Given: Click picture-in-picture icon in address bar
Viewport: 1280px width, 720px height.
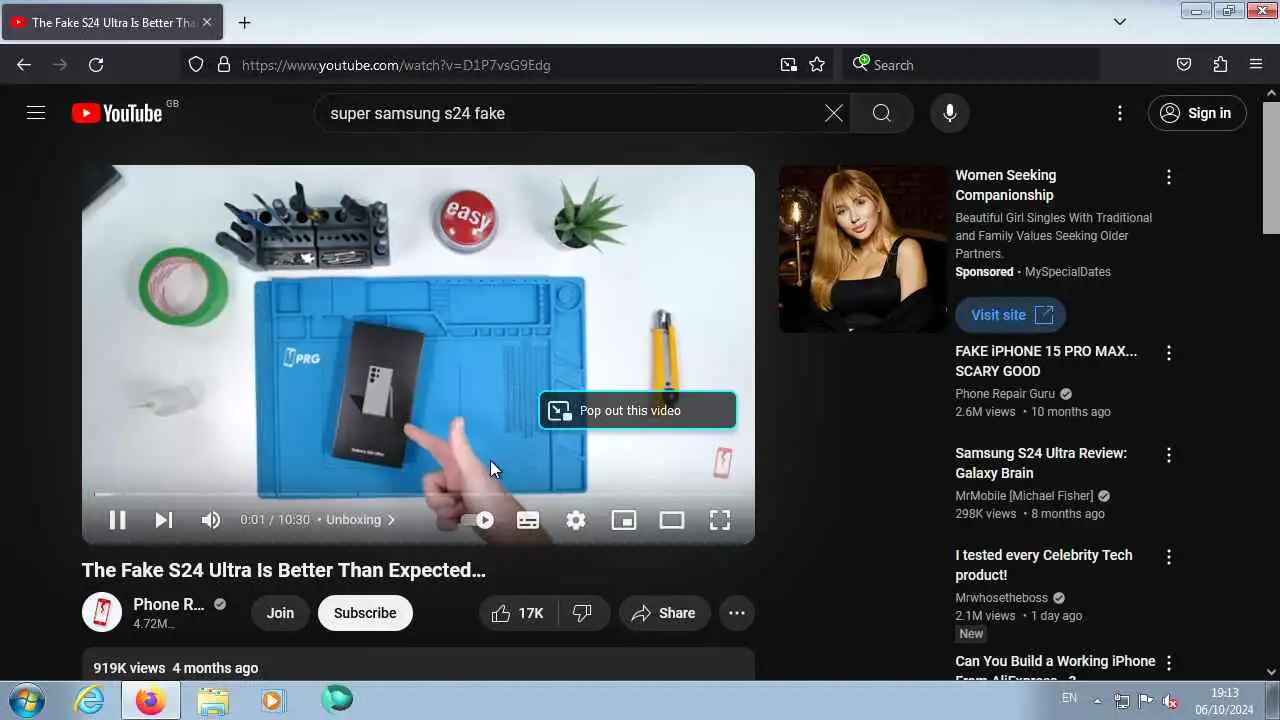Looking at the screenshot, I should tap(789, 65).
